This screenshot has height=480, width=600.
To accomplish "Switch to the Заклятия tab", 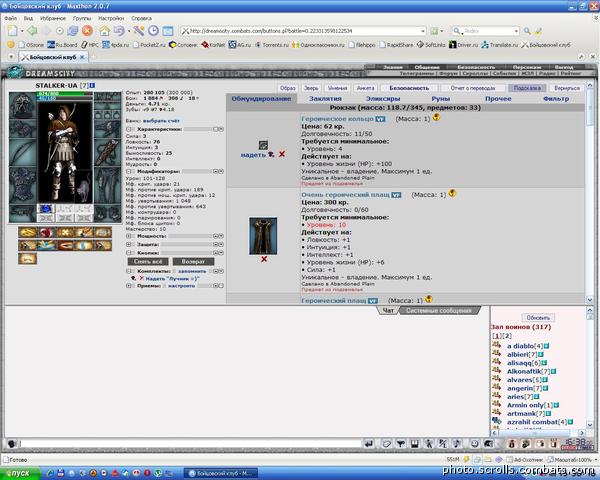I will (x=325, y=99).
